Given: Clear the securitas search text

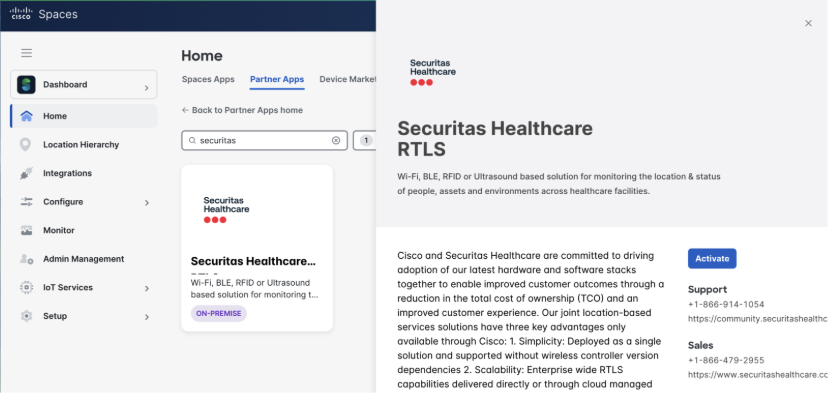Looking at the screenshot, I should pyautogui.click(x=336, y=141).
